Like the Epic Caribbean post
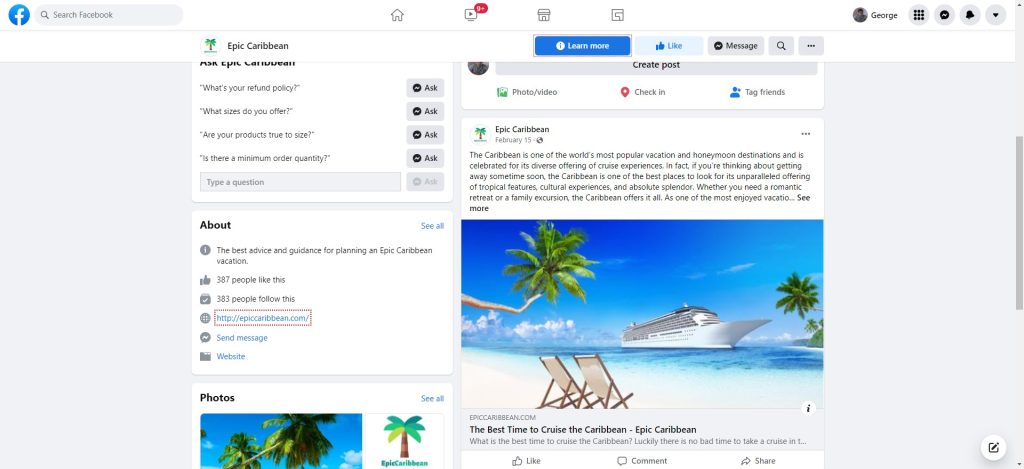This screenshot has width=1024, height=469. pyautogui.click(x=526, y=461)
